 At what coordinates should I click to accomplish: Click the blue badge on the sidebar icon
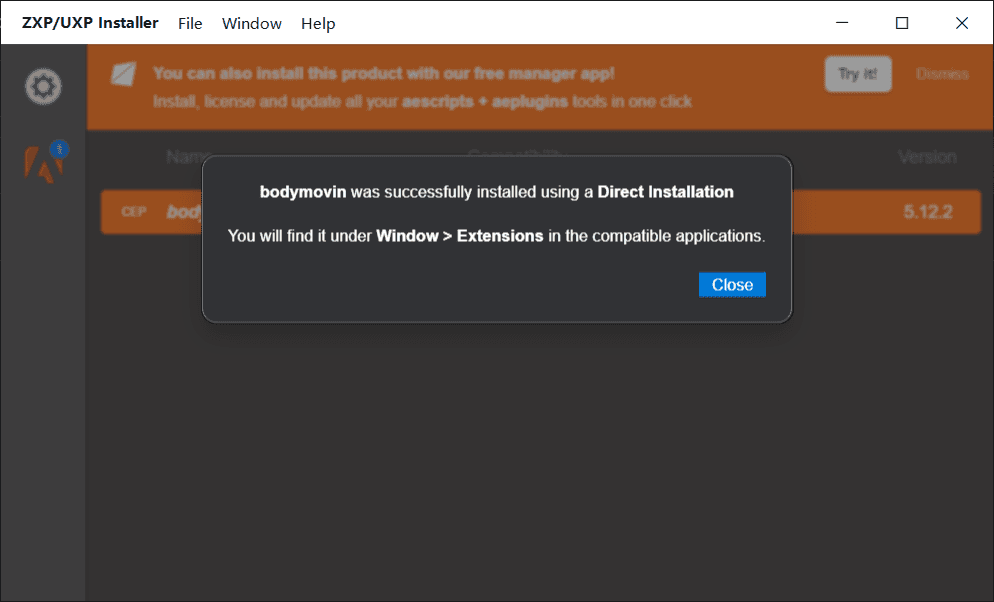pyautogui.click(x=58, y=148)
